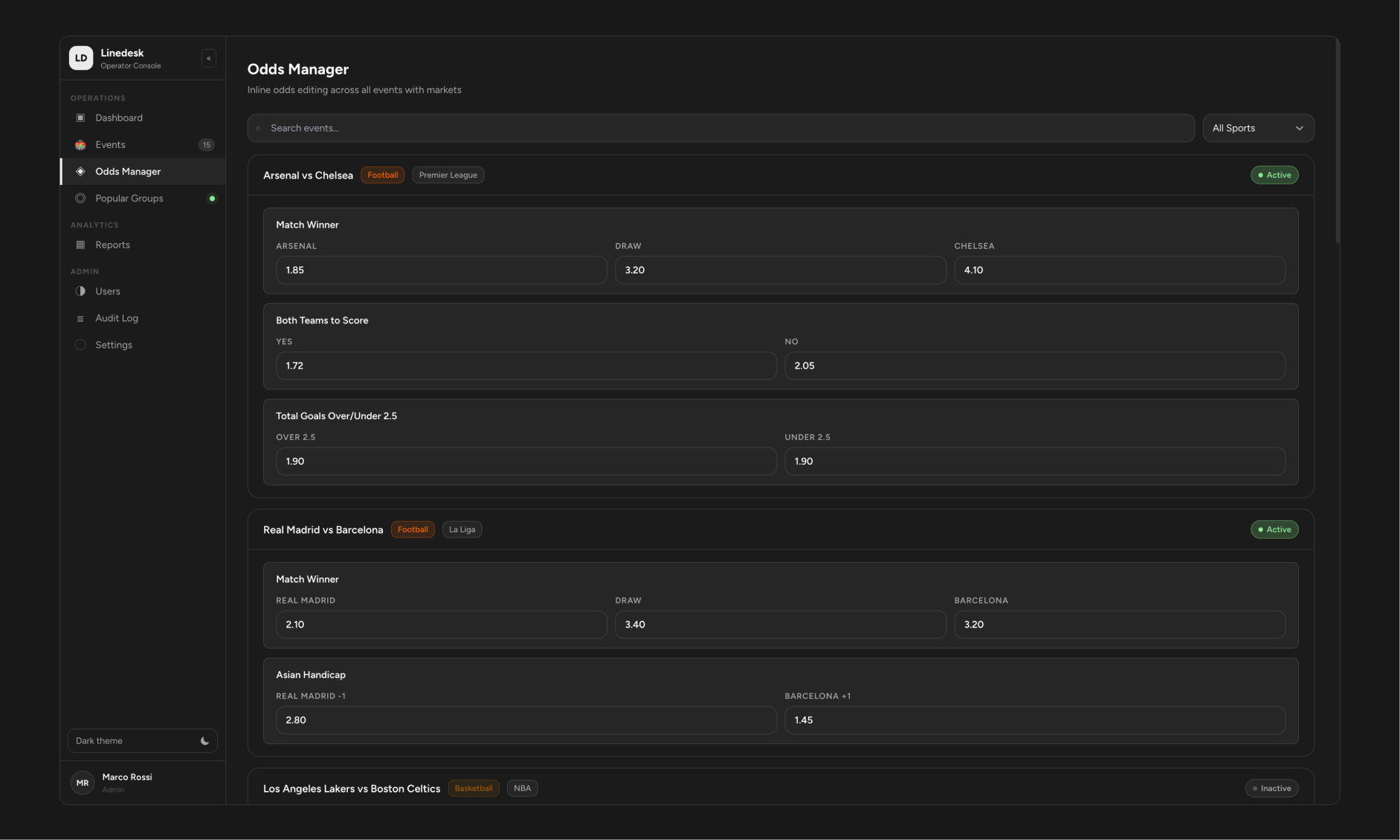1400x840 pixels.
Task: Click the search magnifier icon
Action: tap(258, 128)
